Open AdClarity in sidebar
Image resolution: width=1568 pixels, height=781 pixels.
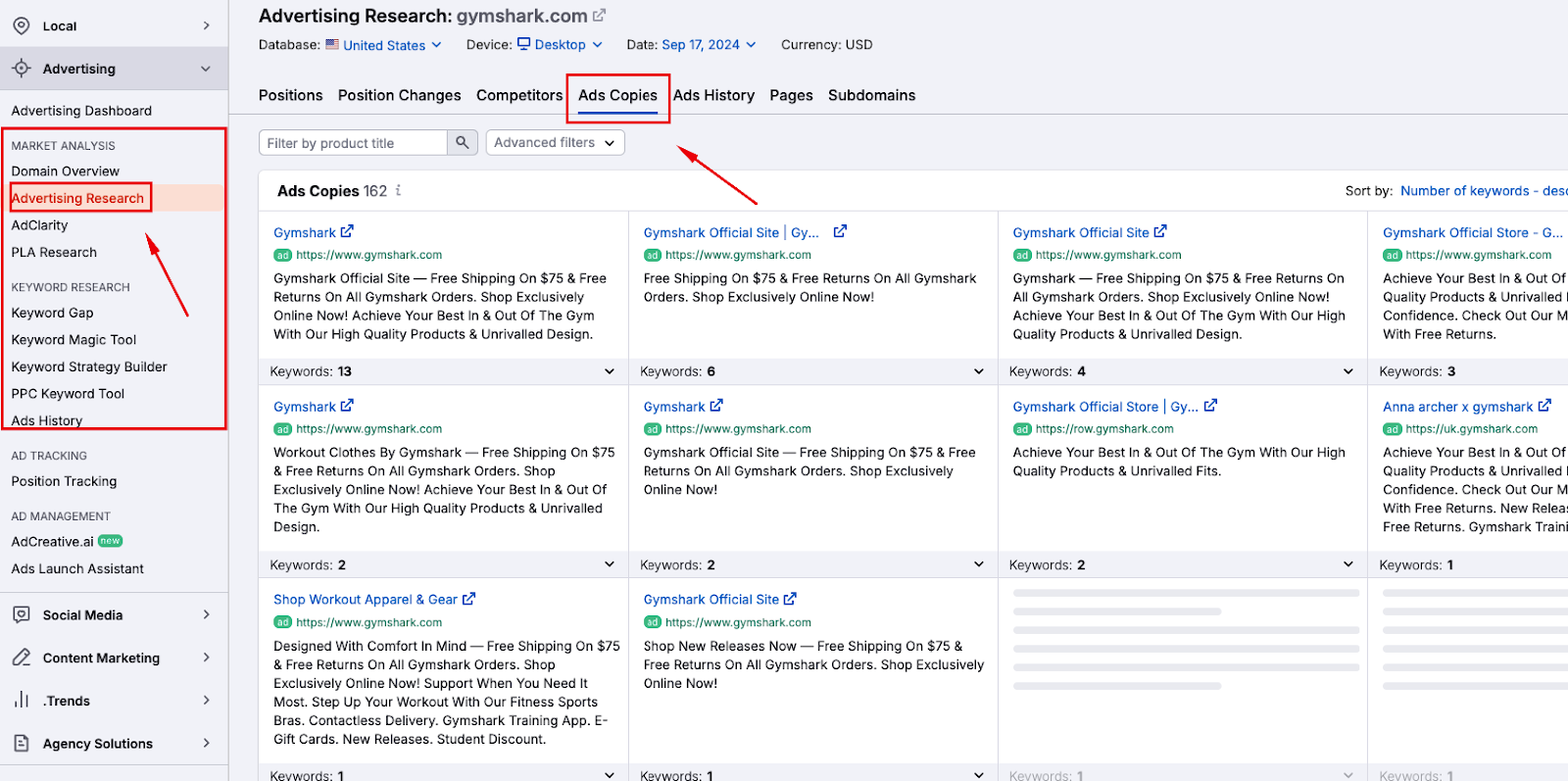click(x=40, y=225)
